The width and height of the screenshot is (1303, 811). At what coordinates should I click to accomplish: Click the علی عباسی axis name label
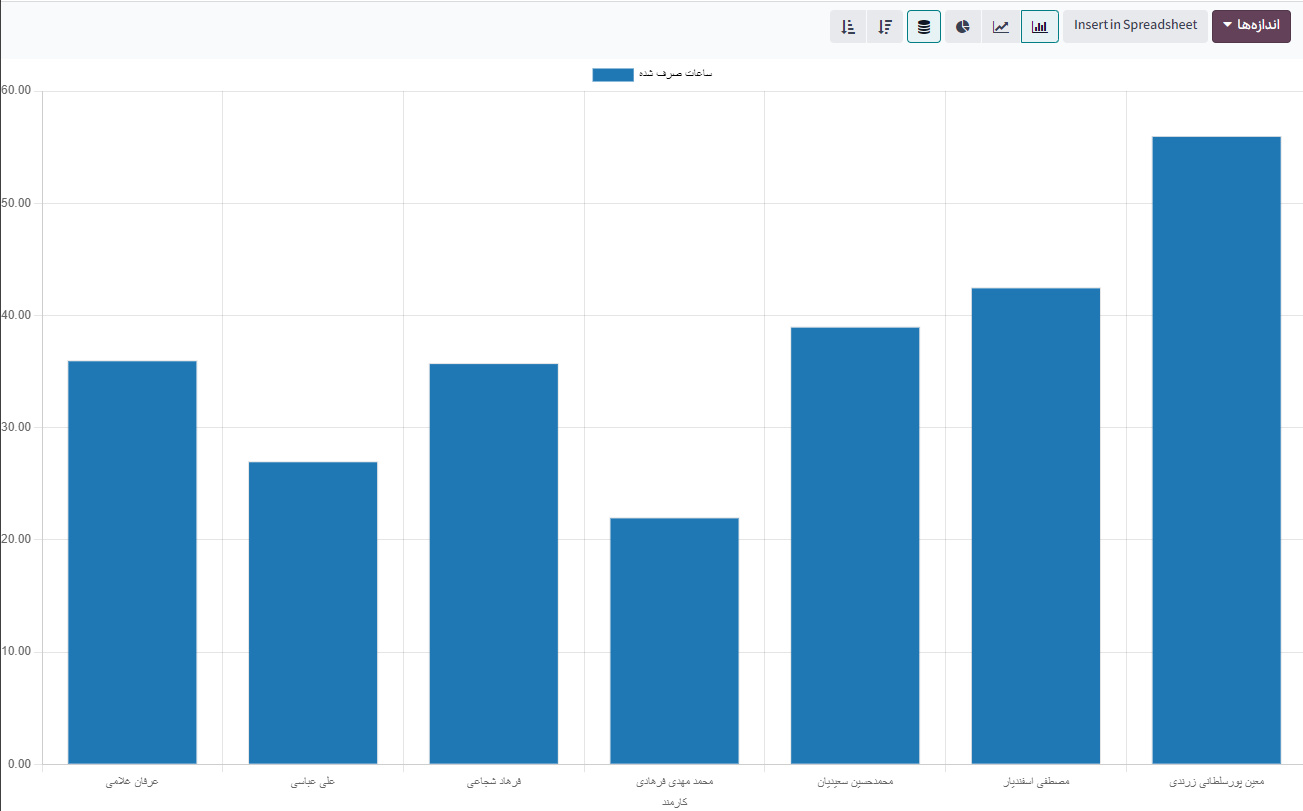(313, 781)
